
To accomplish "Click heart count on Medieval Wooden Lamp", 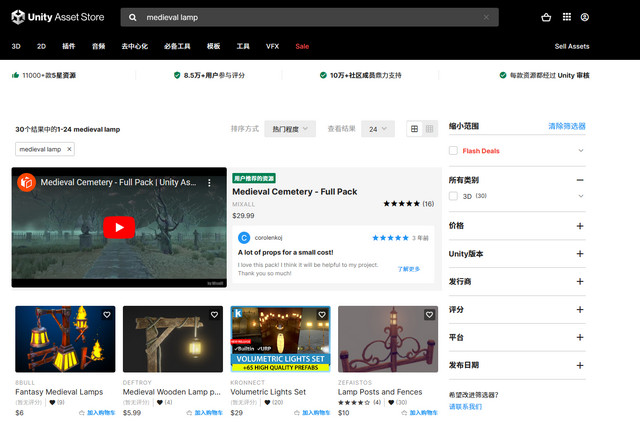I will [x=164, y=402].
